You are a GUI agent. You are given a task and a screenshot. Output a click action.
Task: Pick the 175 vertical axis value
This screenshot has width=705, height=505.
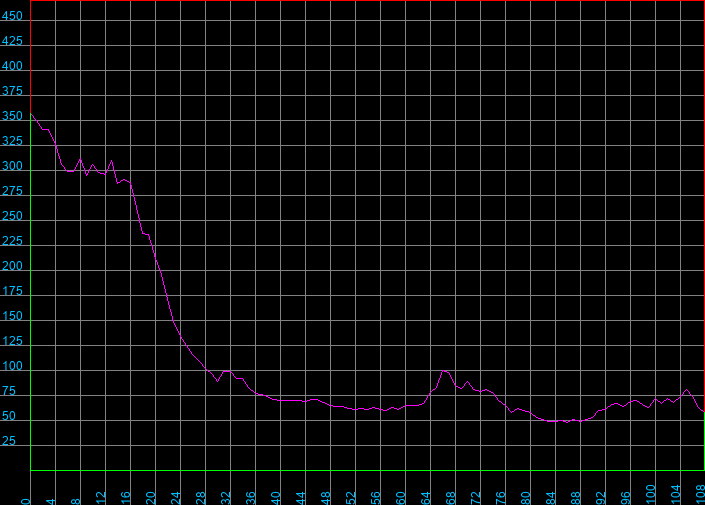coord(12,291)
